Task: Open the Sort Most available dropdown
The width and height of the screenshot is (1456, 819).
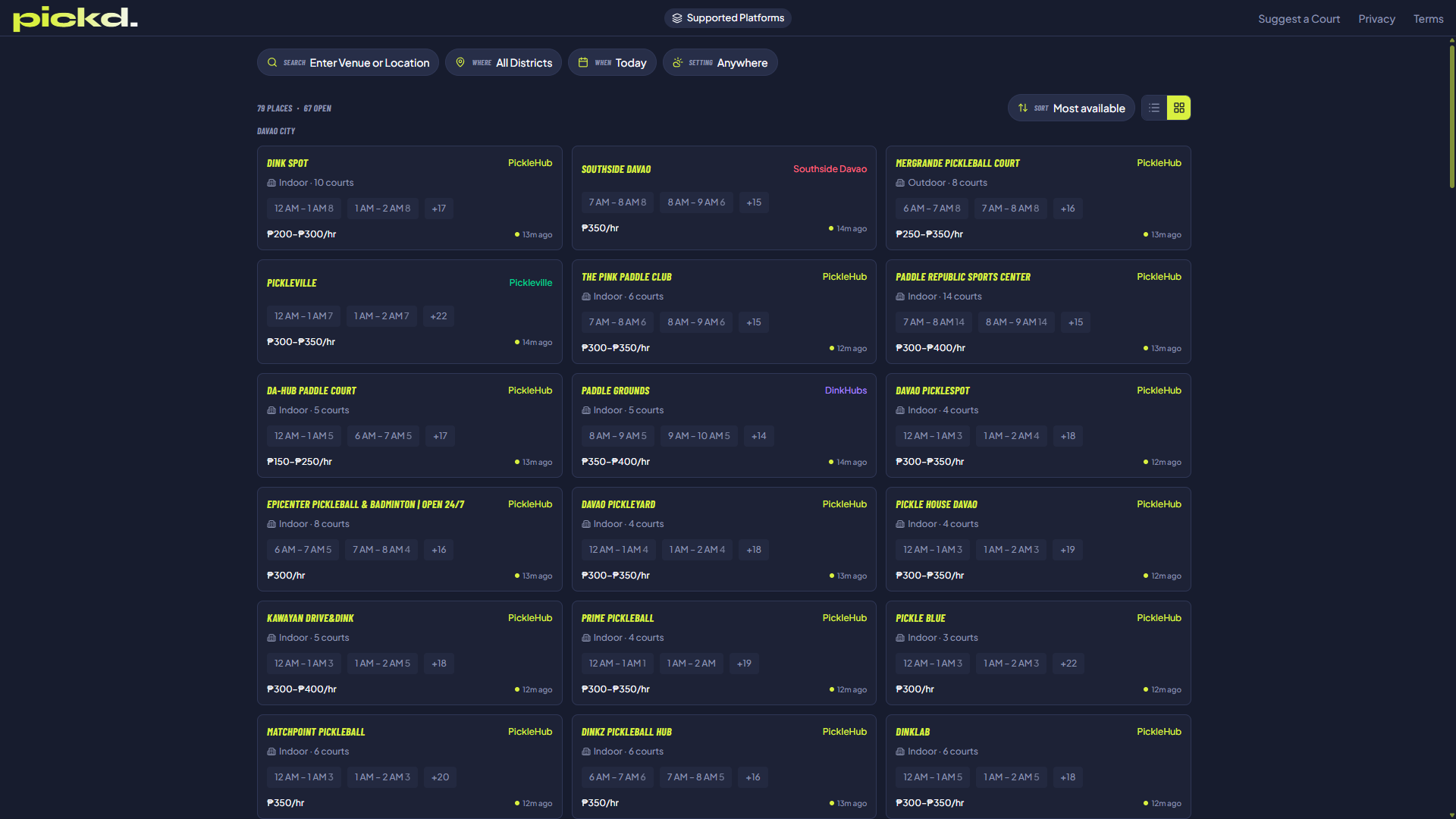Action: (1072, 108)
